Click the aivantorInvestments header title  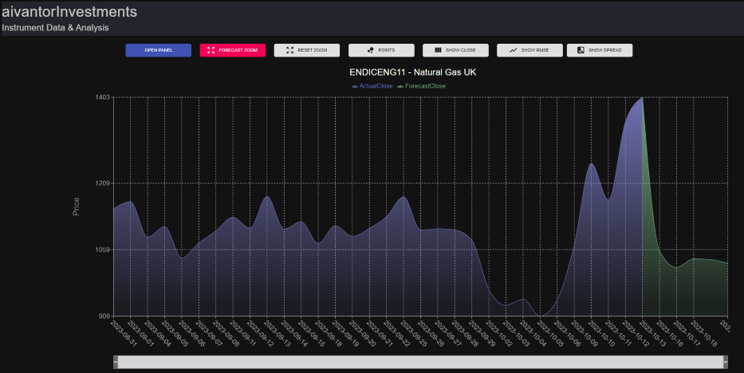(x=69, y=12)
